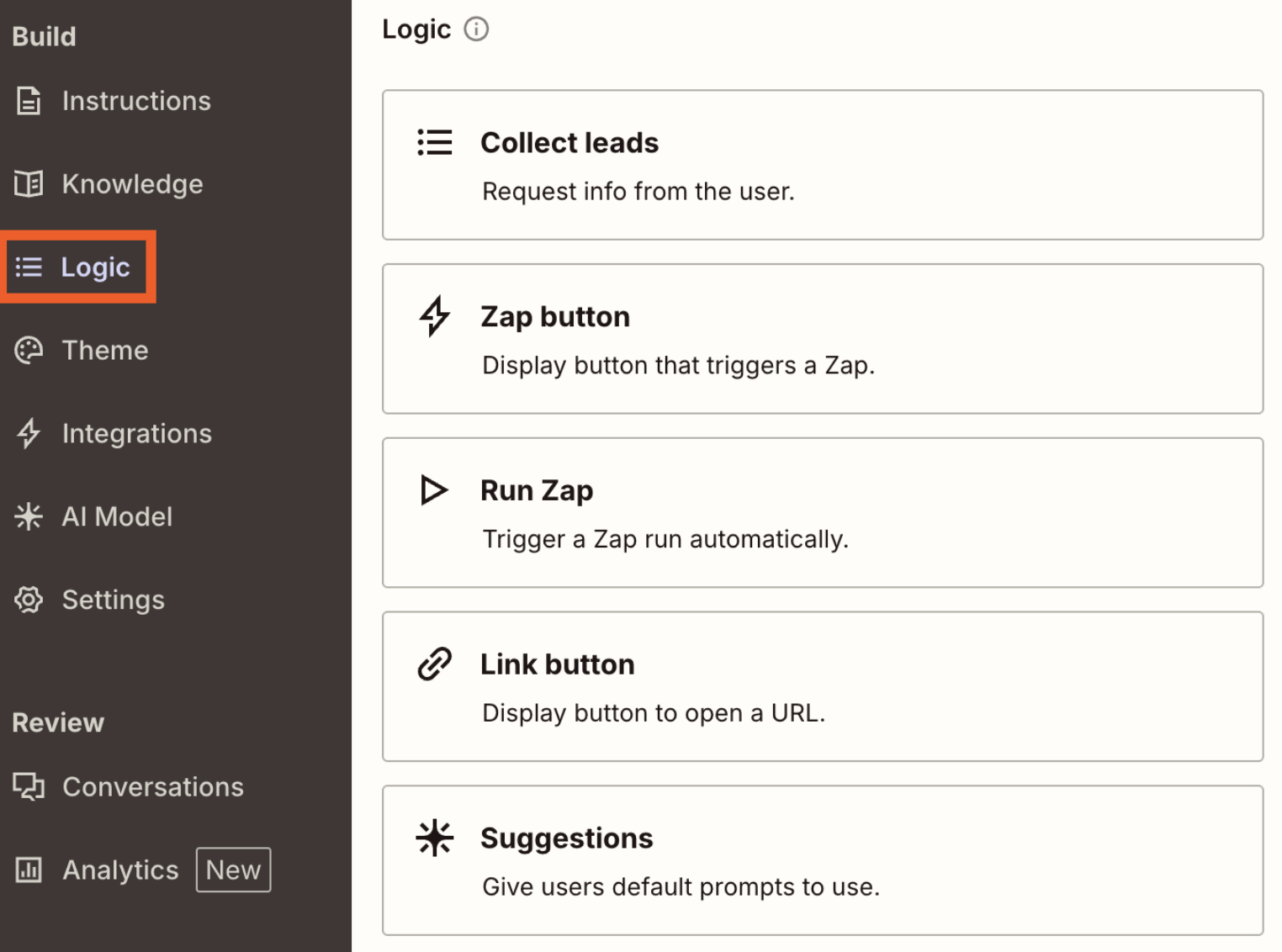Click the Zap button lightning icon
The height and width of the screenshot is (952, 1282).
click(433, 316)
